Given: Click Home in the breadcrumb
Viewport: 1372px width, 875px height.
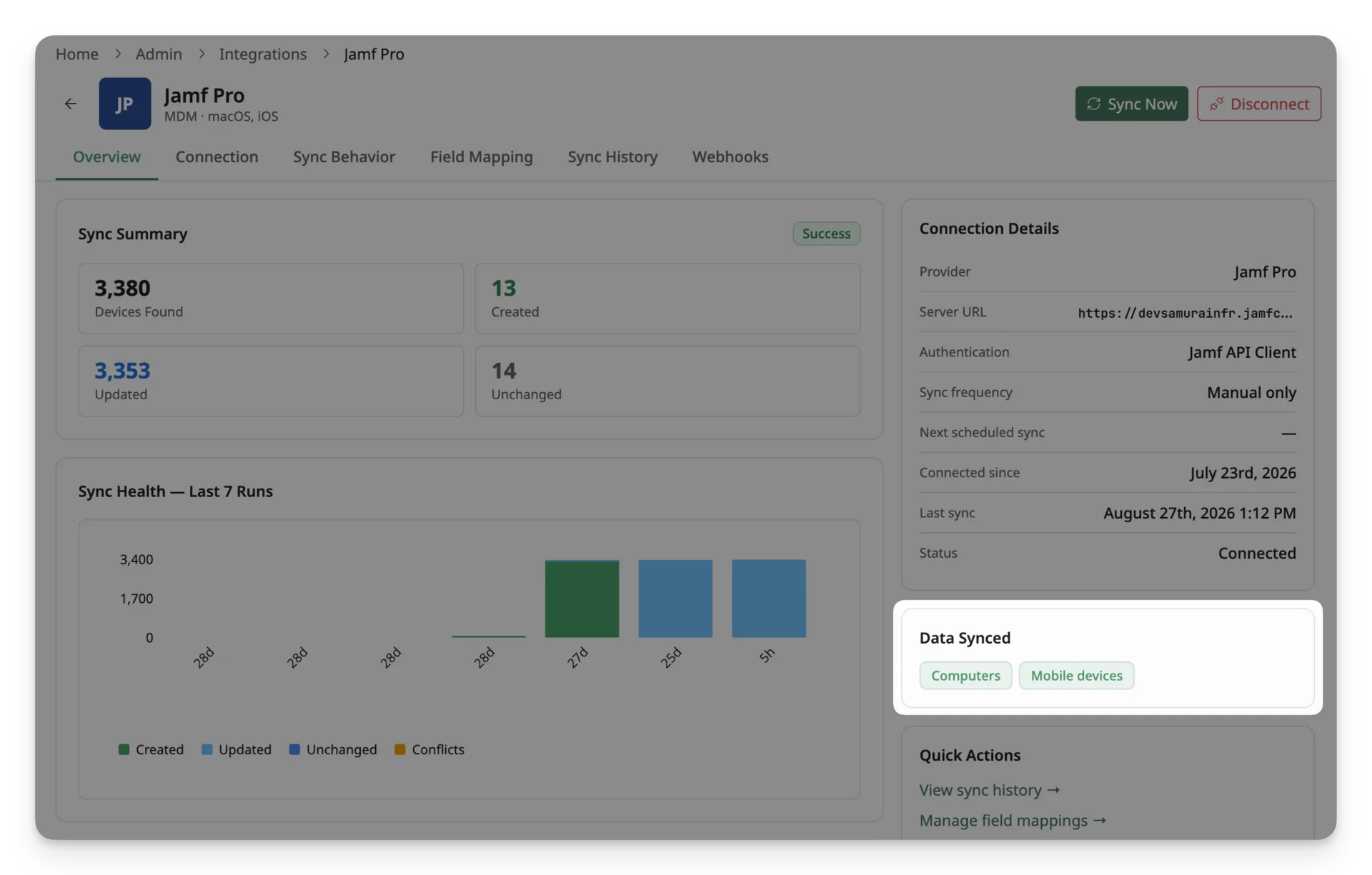Looking at the screenshot, I should click(x=77, y=54).
